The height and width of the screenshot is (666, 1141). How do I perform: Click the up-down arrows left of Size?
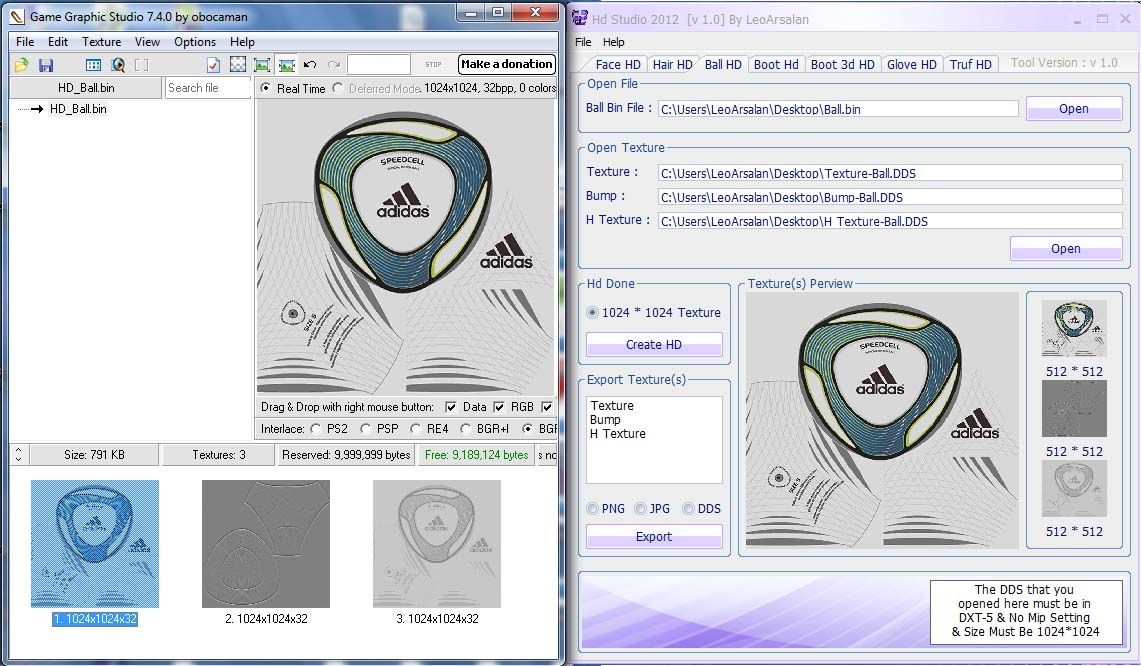click(x=18, y=455)
